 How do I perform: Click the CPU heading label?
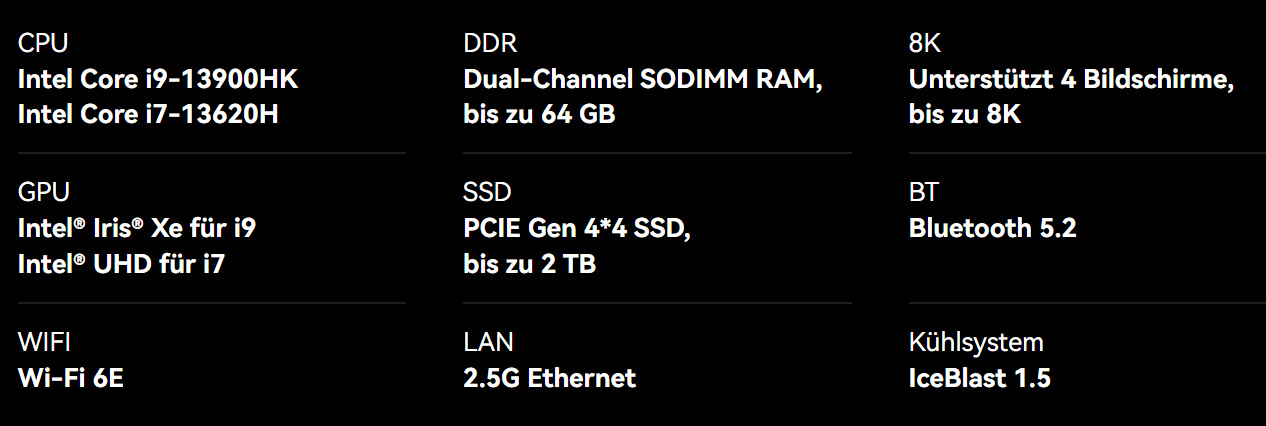(x=43, y=44)
